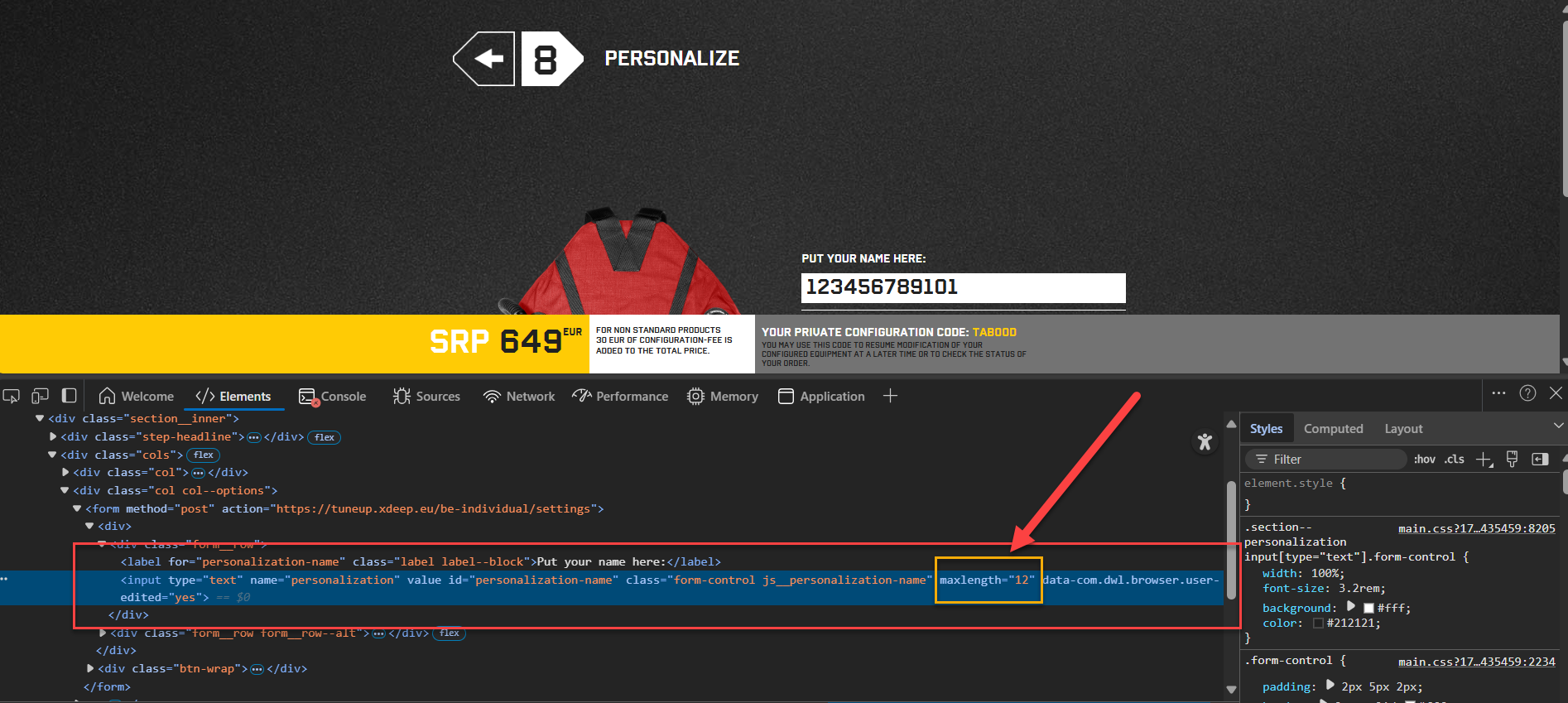Open the Sources bug icon tab
This screenshot has width=1568, height=703.
pyautogui.click(x=427, y=397)
